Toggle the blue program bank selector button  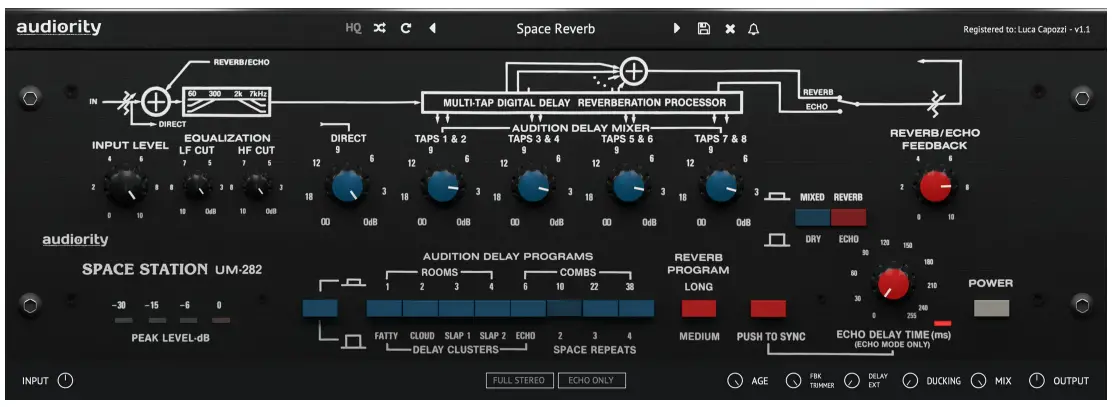tap(320, 308)
